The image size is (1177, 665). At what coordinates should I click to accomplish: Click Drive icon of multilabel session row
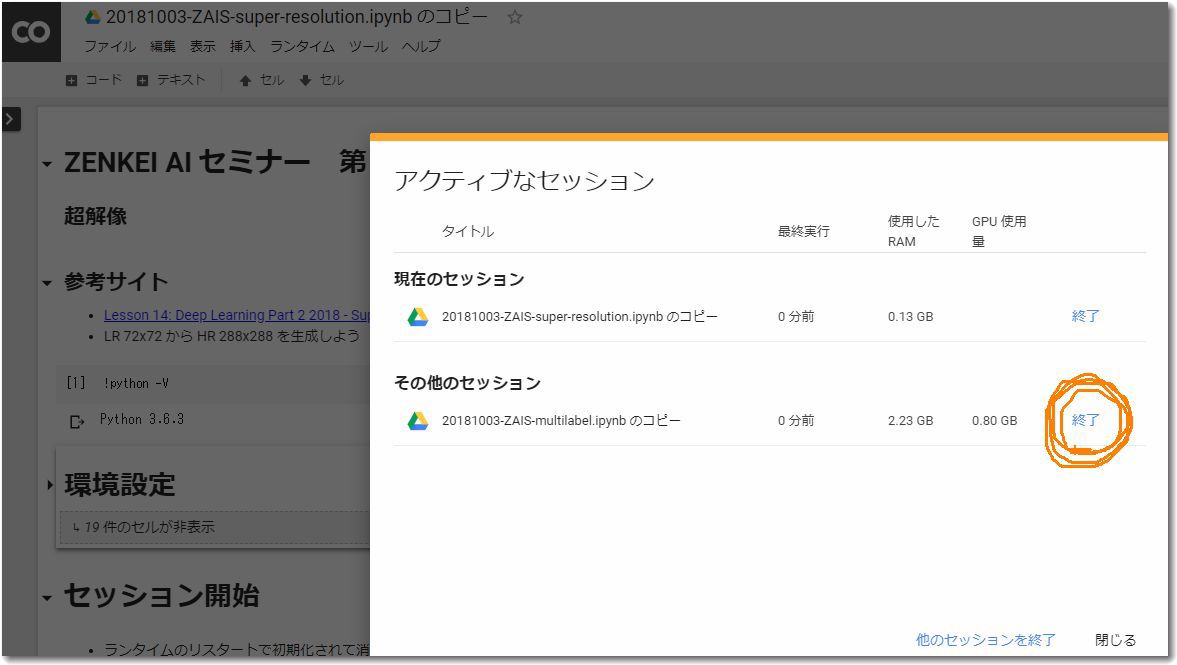pyautogui.click(x=418, y=421)
